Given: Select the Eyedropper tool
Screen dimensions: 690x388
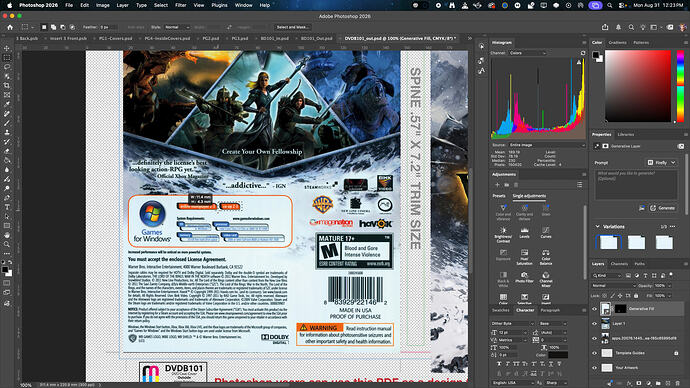Looking at the screenshot, I should [x=7, y=104].
